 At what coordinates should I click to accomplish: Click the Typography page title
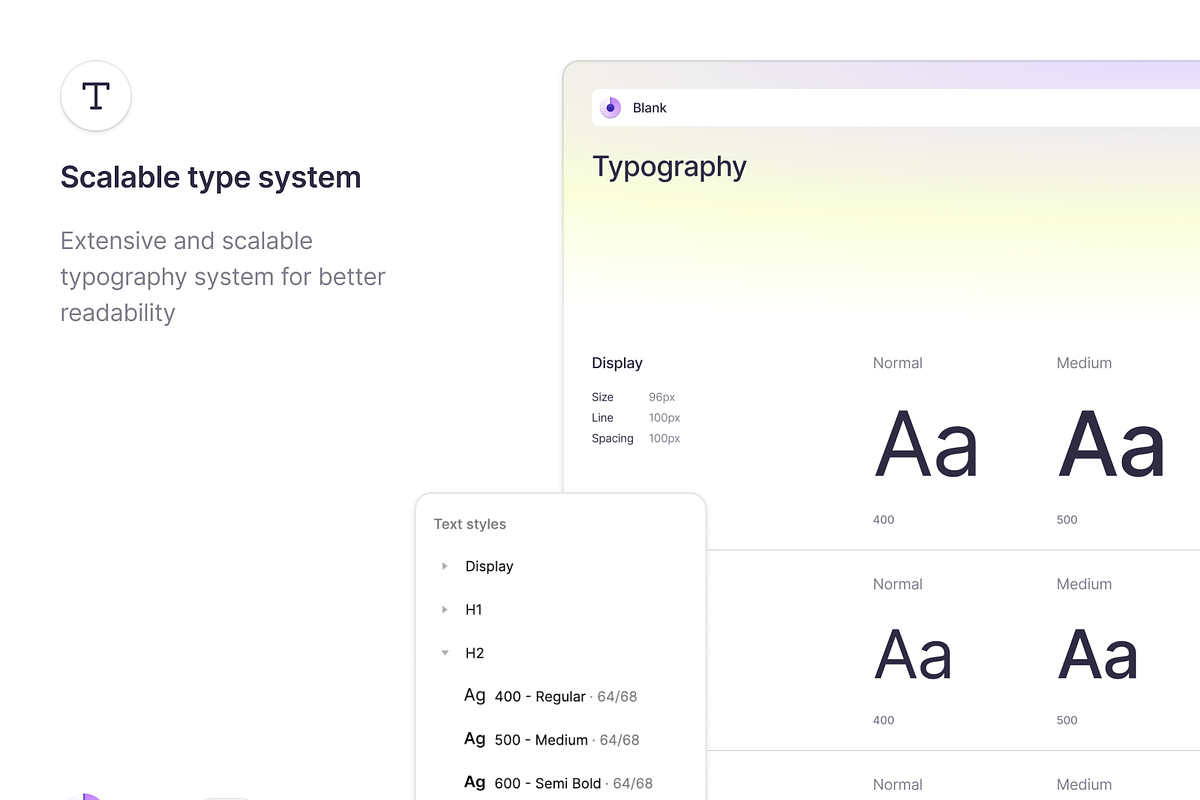[x=669, y=167]
